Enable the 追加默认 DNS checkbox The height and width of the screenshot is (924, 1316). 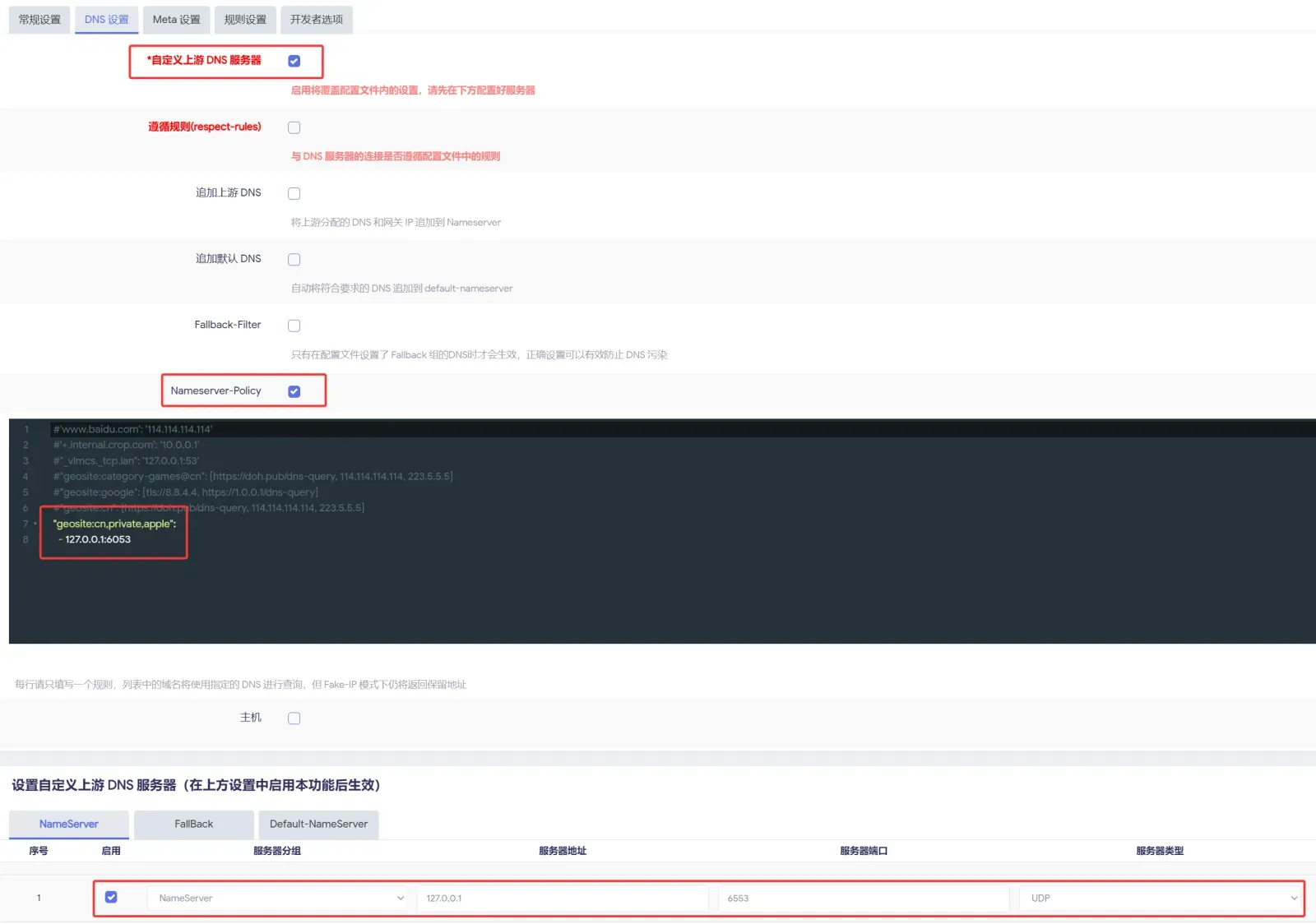point(294,259)
